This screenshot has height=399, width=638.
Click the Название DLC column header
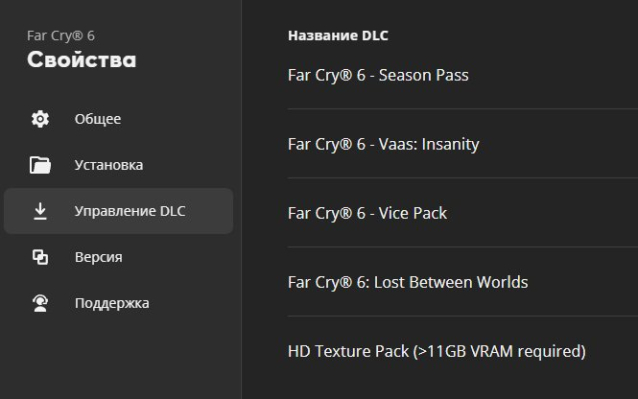[338, 36]
